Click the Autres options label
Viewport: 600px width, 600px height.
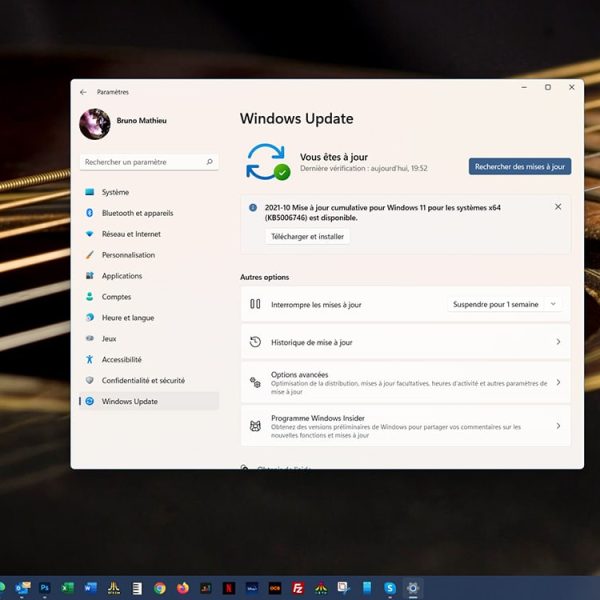click(x=264, y=277)
